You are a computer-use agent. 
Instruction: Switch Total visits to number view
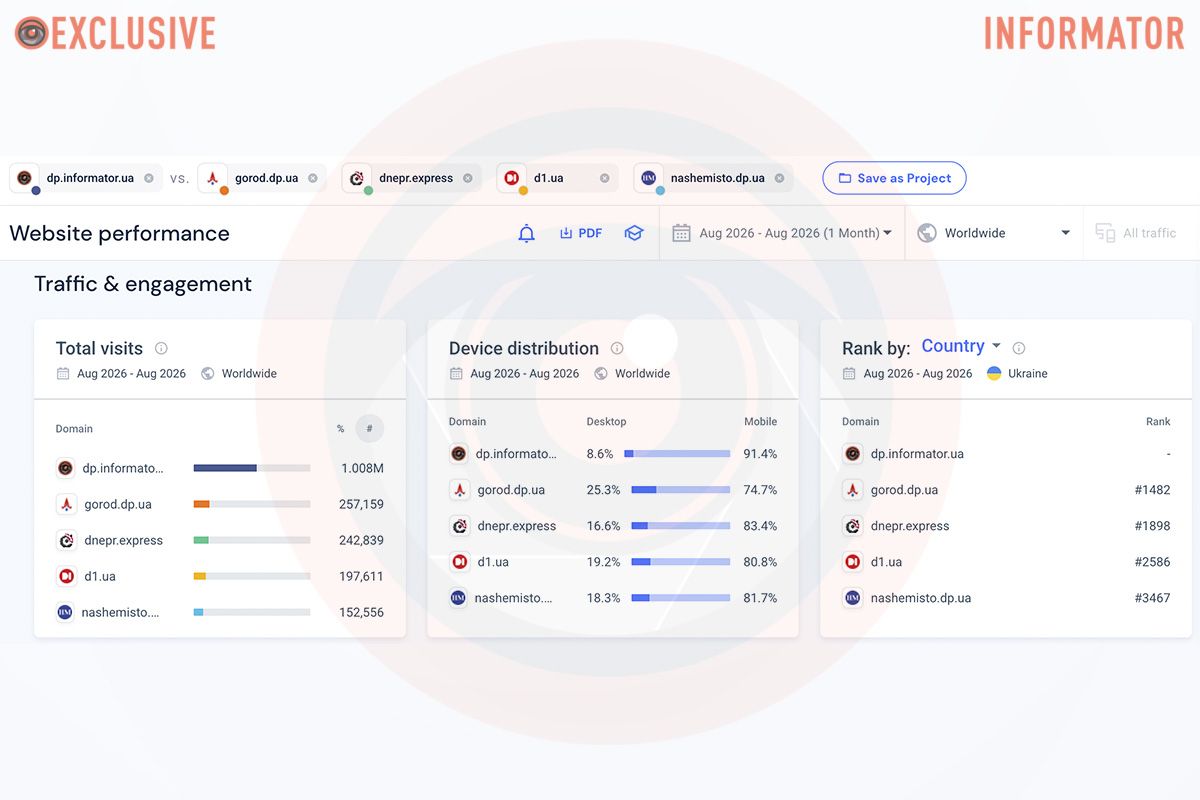click(x=369, y=428)
